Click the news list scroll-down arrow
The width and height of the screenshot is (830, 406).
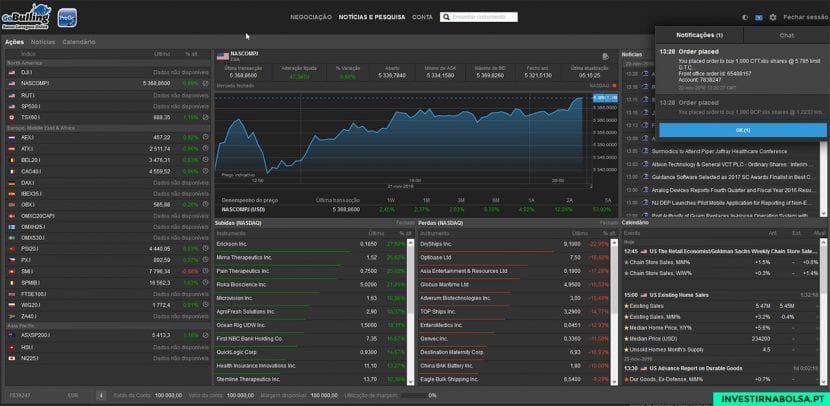click(824, 213)
